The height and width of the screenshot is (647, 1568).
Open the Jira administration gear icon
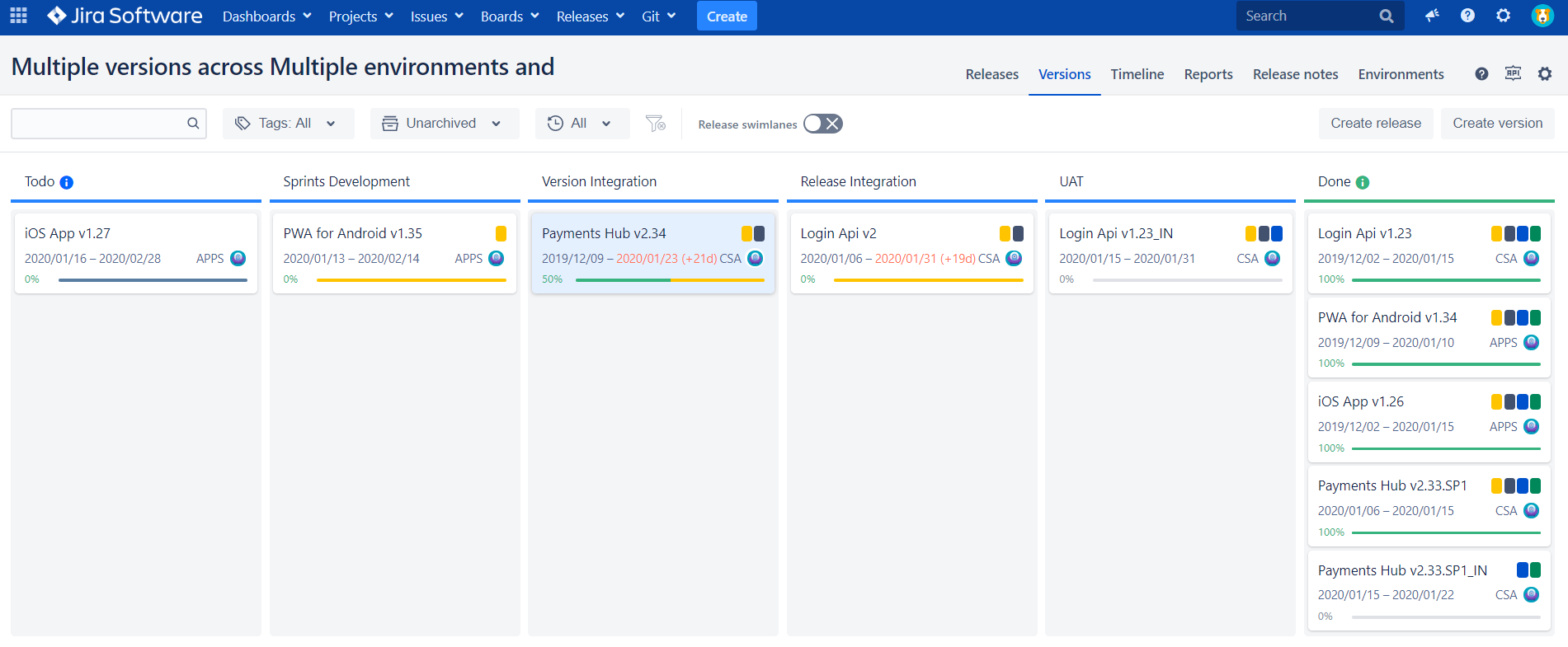(1504, 16)
